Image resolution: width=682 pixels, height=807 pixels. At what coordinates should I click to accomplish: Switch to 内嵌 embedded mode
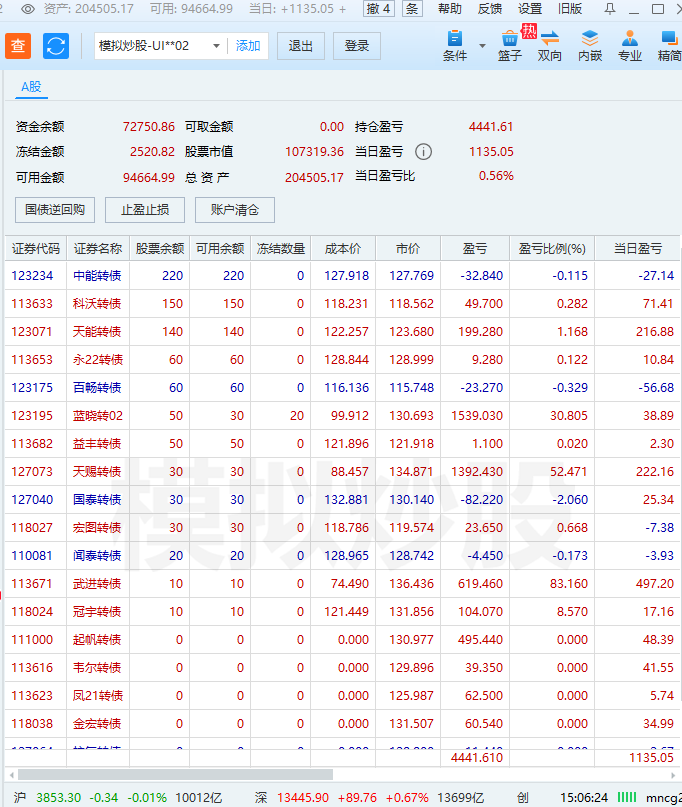tap(590, 45)
